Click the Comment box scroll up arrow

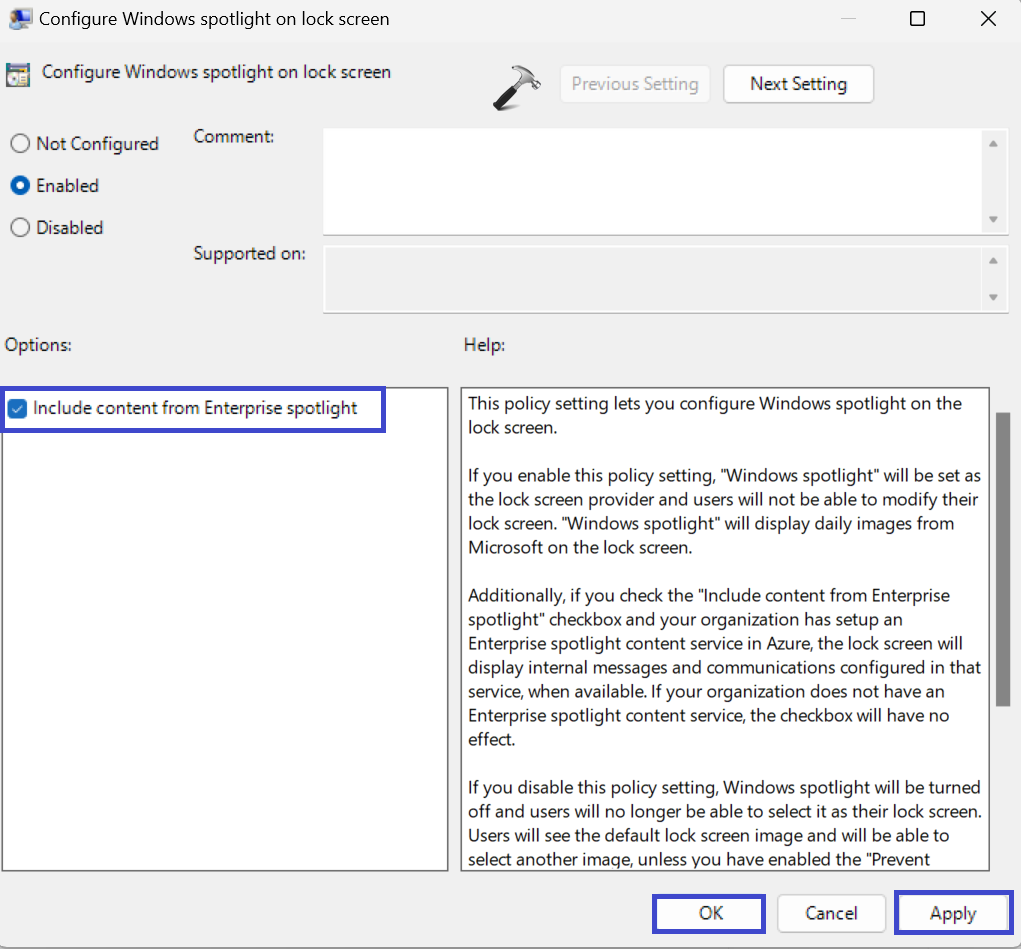[x=992, y=144]
